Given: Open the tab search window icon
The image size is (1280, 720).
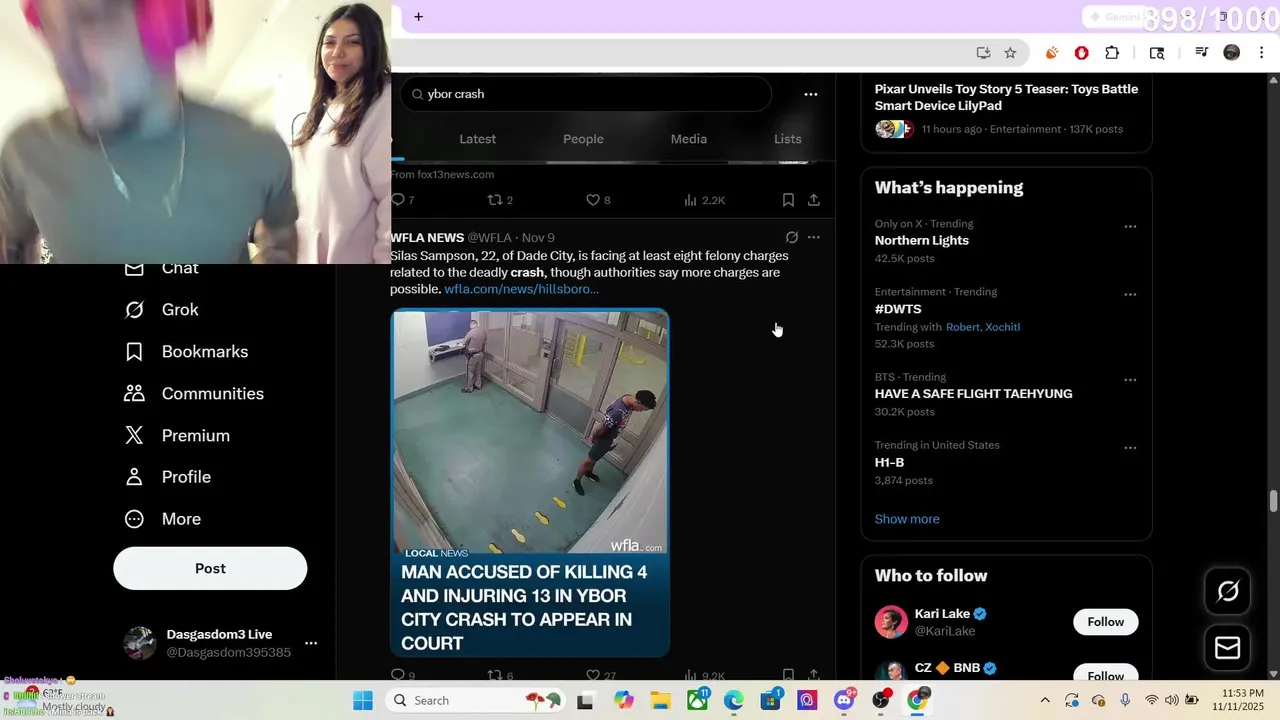Looking at the screenshot, I should (1157, 53).
